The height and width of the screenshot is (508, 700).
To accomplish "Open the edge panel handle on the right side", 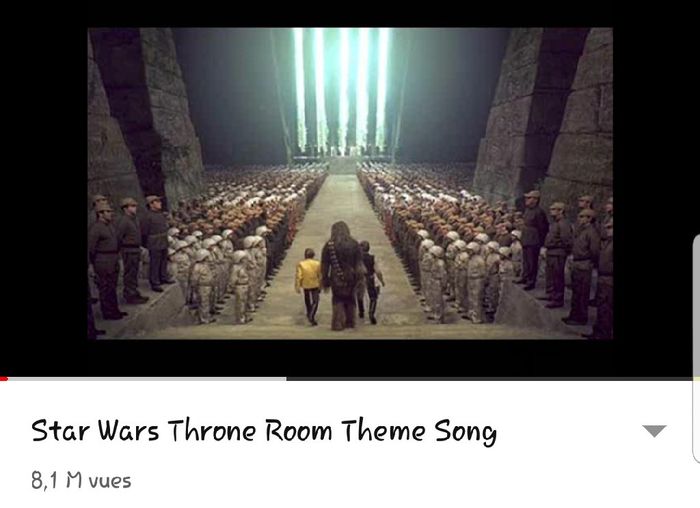I will pyautogui.click(x=696, y=350).
